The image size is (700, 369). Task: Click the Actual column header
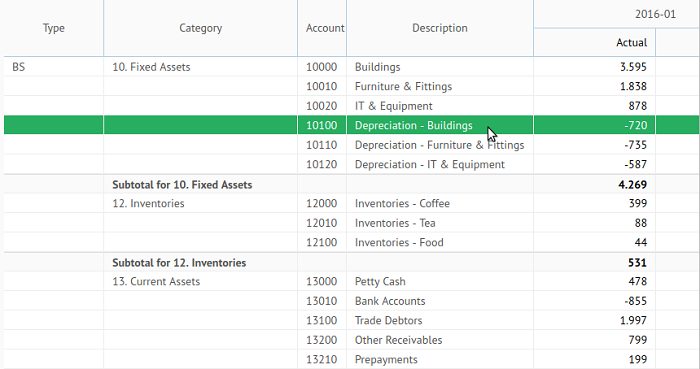point(595,42)
